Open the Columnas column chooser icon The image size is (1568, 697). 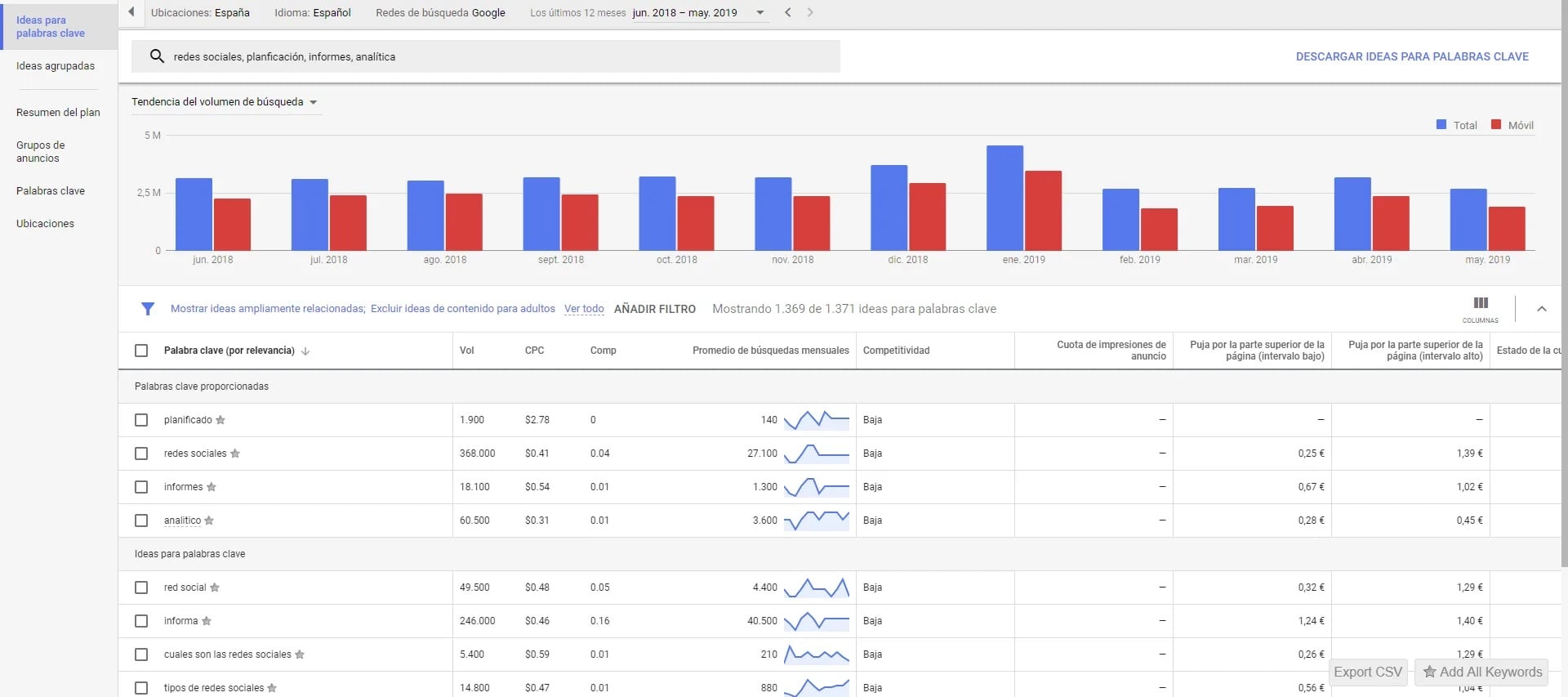[1481, 303]
